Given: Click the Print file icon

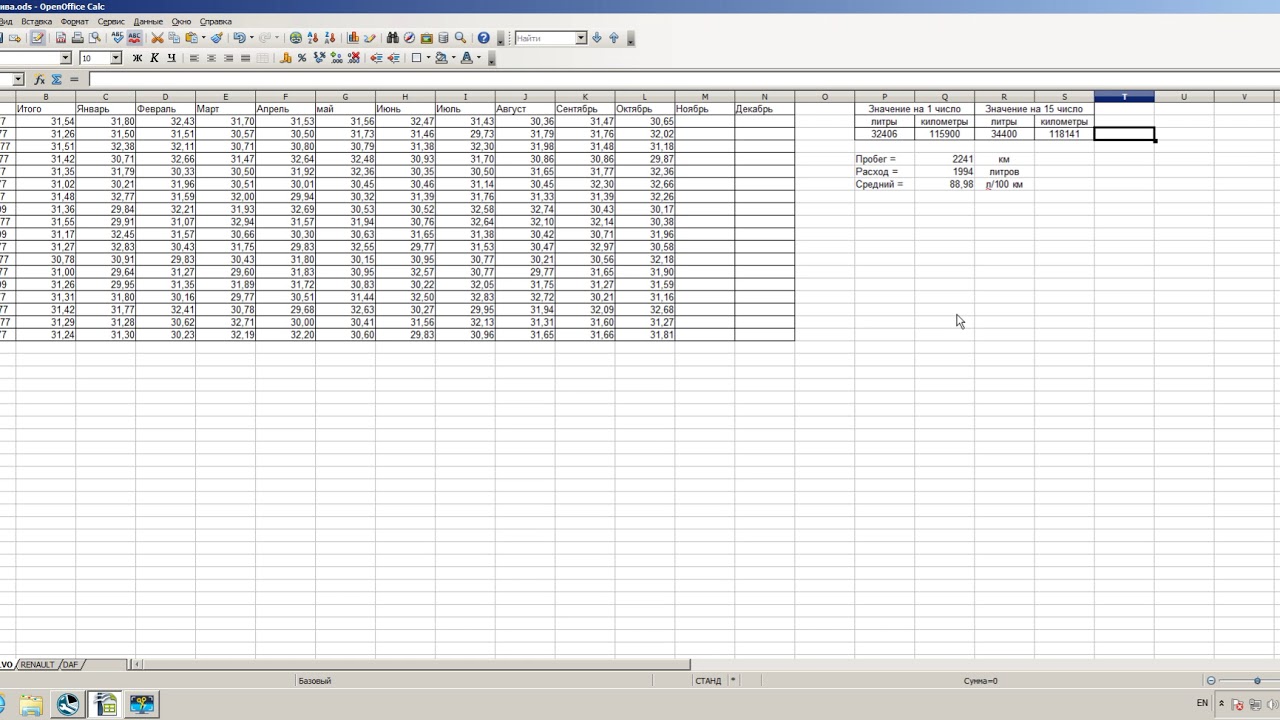Looking at the screenshot, I should tap(77, 38).
